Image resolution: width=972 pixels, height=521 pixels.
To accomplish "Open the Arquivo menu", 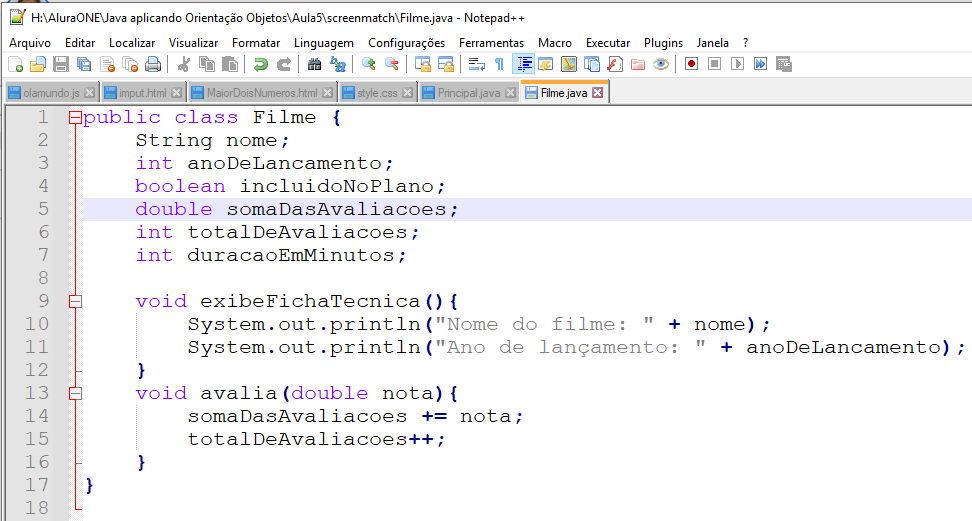I will (x=30, y=43).
